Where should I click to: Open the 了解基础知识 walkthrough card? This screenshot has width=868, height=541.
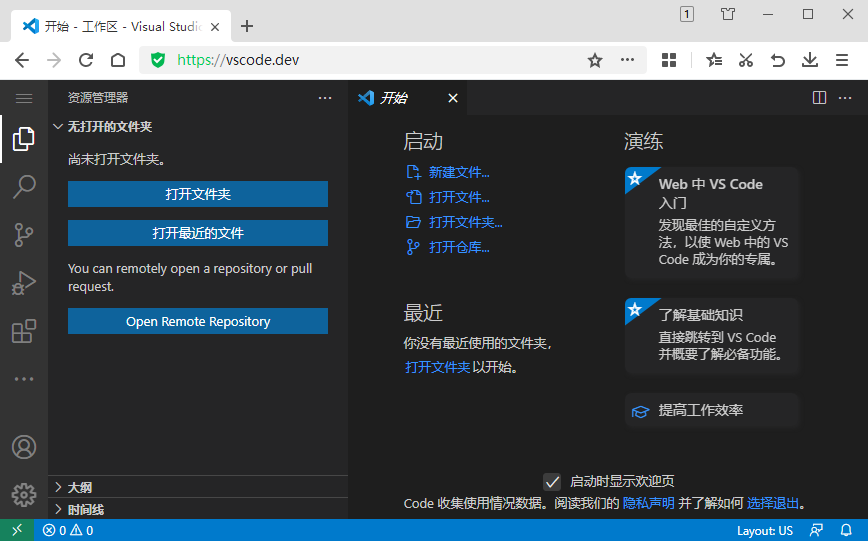pyautogui.click(x=713, y=337)
